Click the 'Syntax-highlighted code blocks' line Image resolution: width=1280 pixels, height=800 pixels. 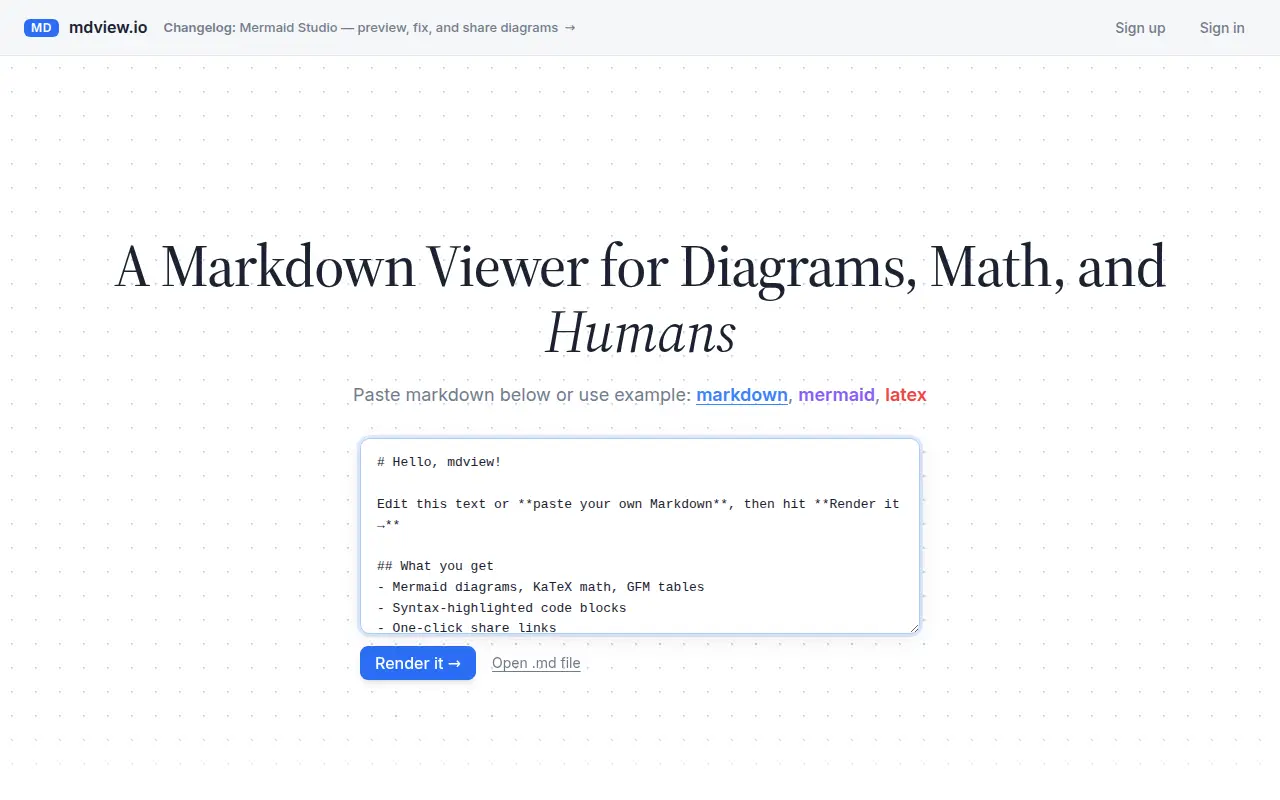click(x=502, y=608)
